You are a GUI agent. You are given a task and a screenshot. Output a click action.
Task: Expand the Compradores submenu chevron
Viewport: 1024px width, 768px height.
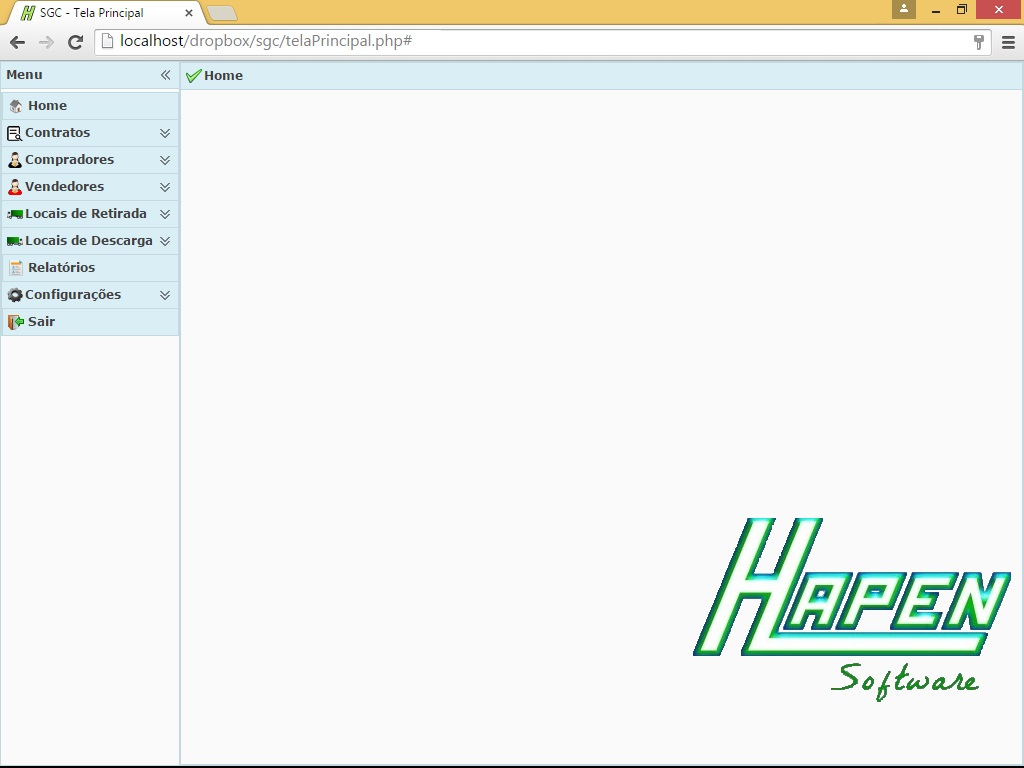pyautogui.click(x=165, y=160)
